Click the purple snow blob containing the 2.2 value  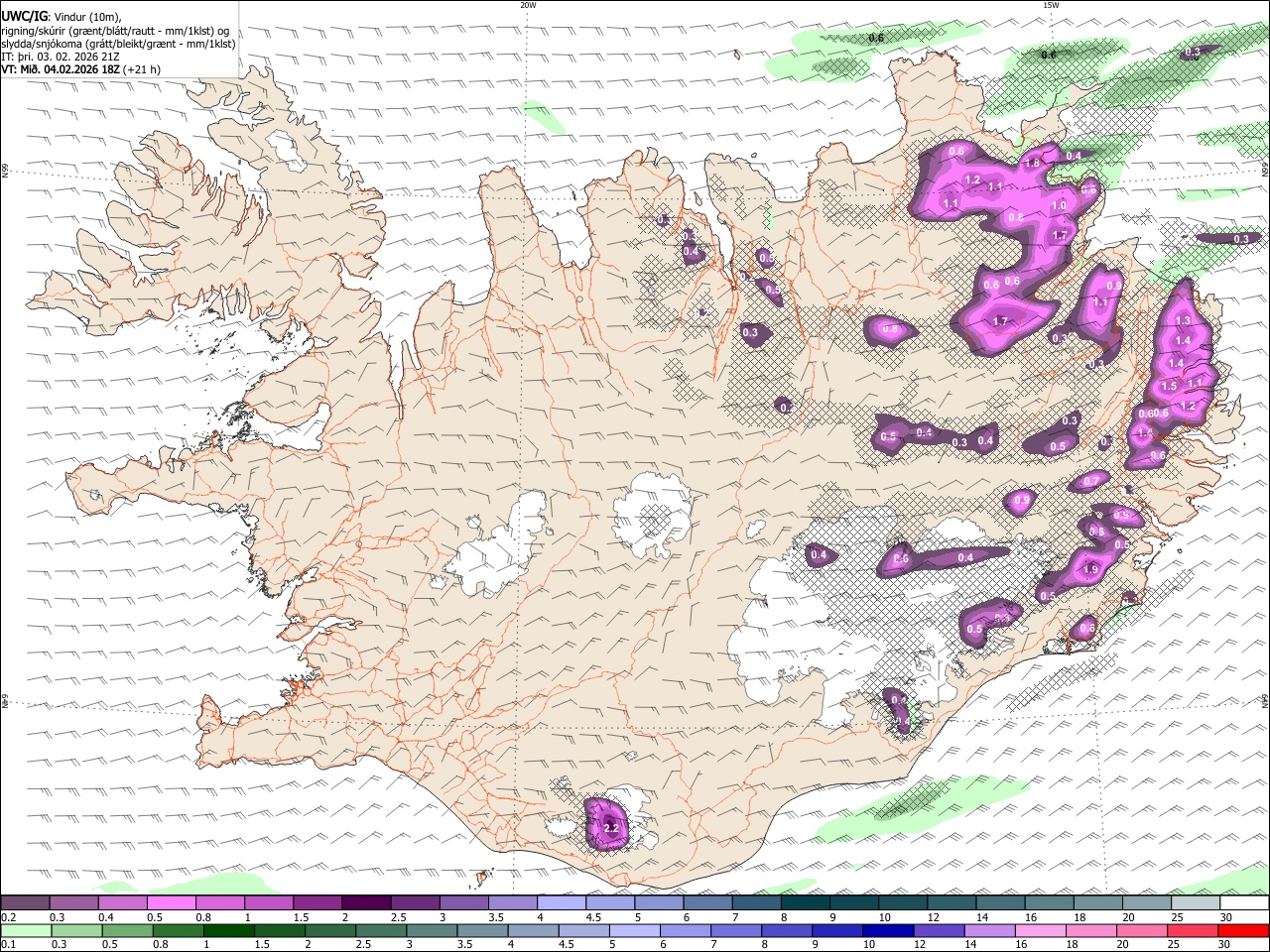click(607, 824)
